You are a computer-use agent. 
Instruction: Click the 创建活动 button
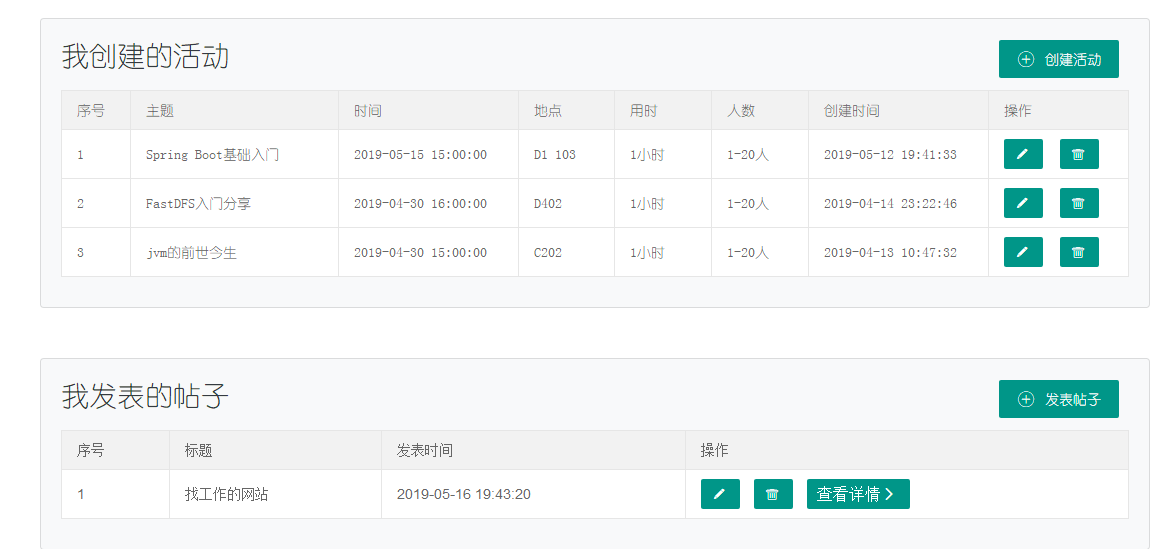1058,59
